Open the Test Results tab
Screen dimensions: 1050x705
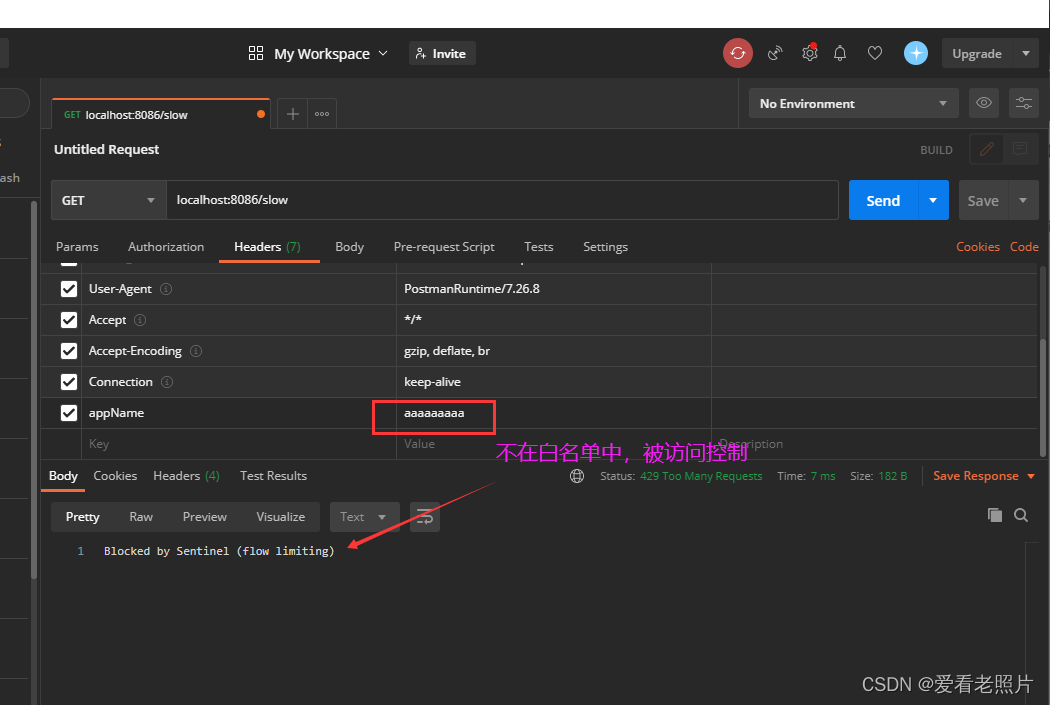[x=273, y=476]
